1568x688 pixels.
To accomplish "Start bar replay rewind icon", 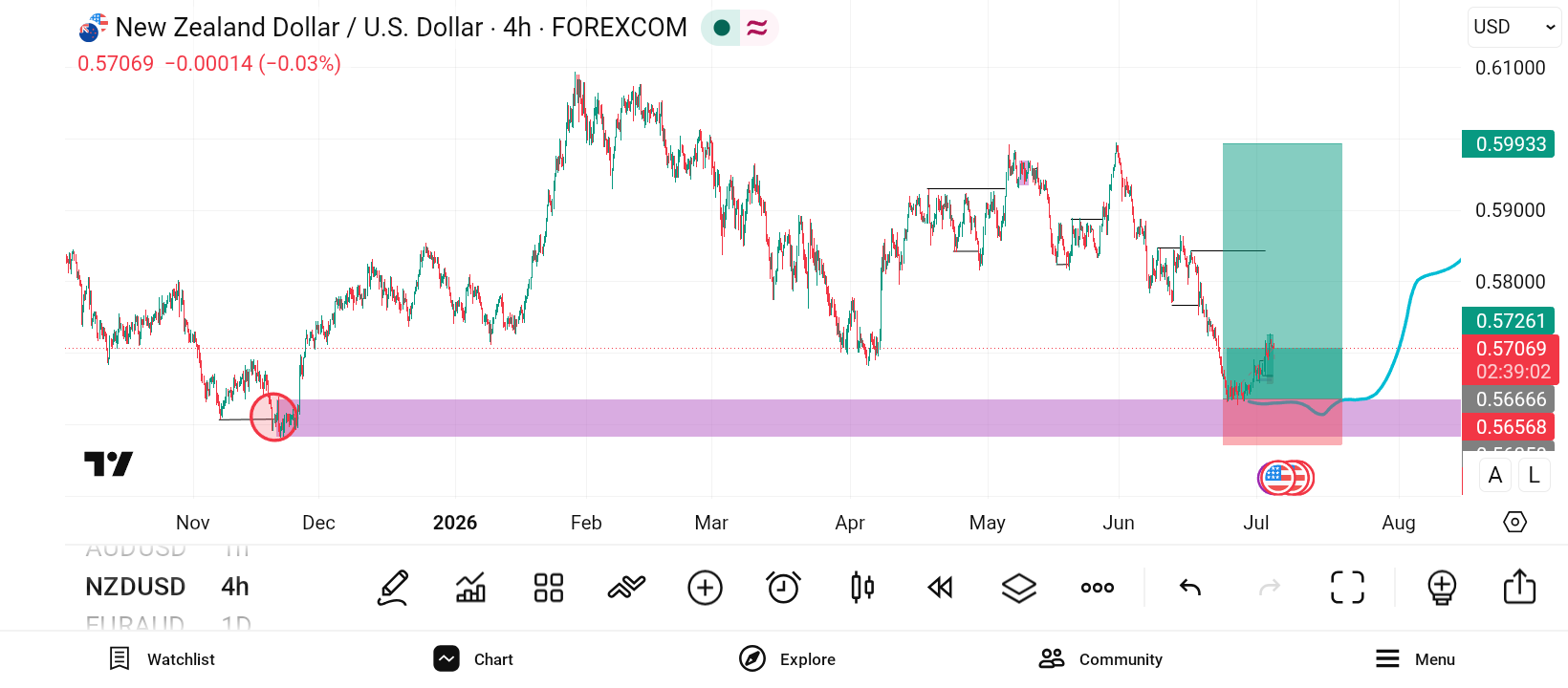I will (941, 588).
